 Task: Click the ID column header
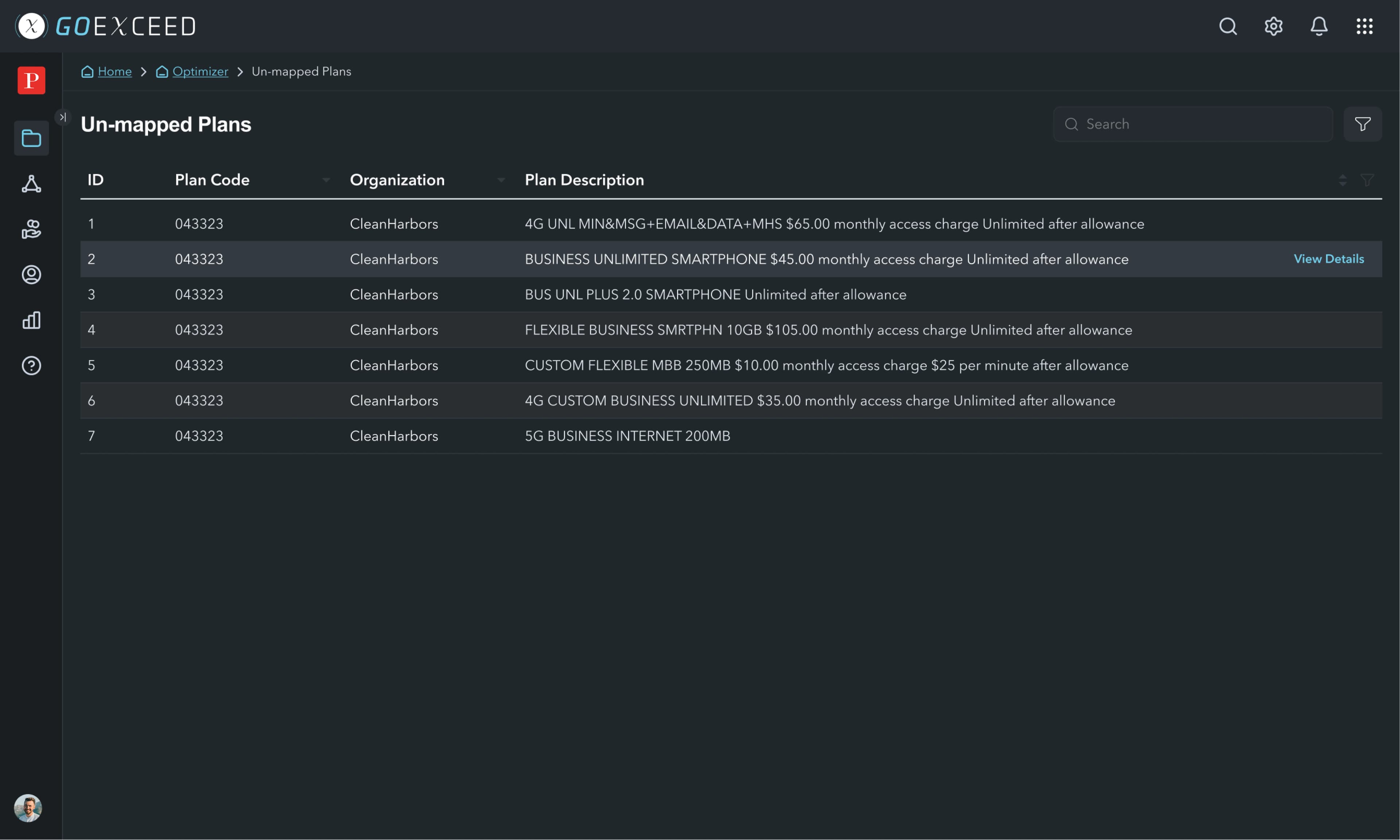[96, 180]
